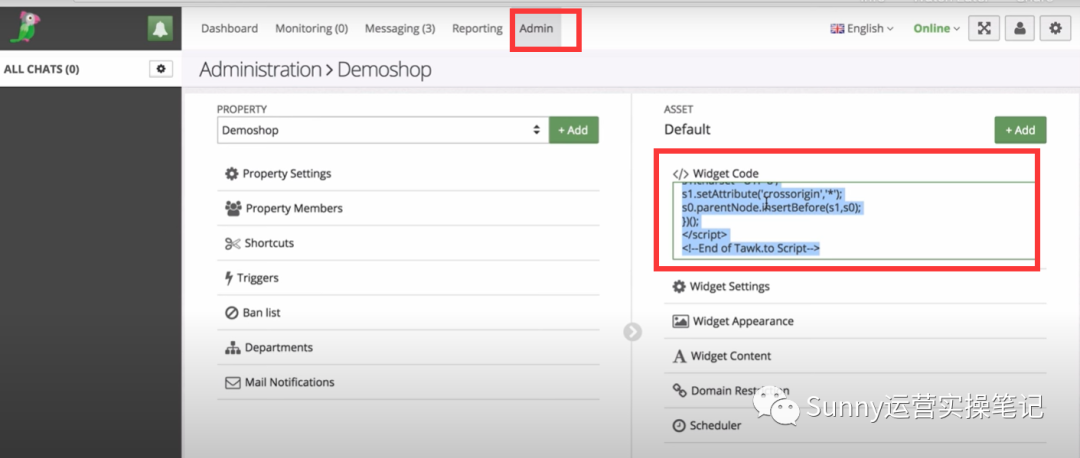This screenshot has width=1080, height=458.
Task: Click the picture icon beside Widget Appearance
Action: click(x=681, y=321)
